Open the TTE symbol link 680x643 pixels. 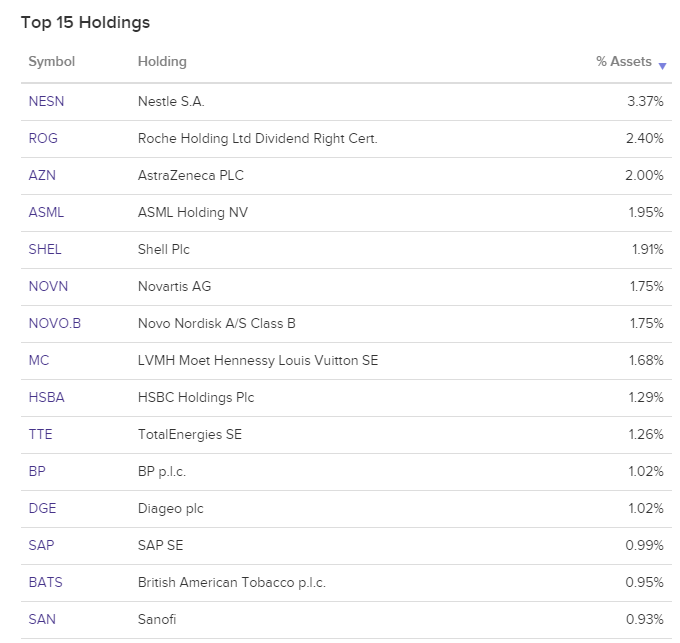coord(40,434)
